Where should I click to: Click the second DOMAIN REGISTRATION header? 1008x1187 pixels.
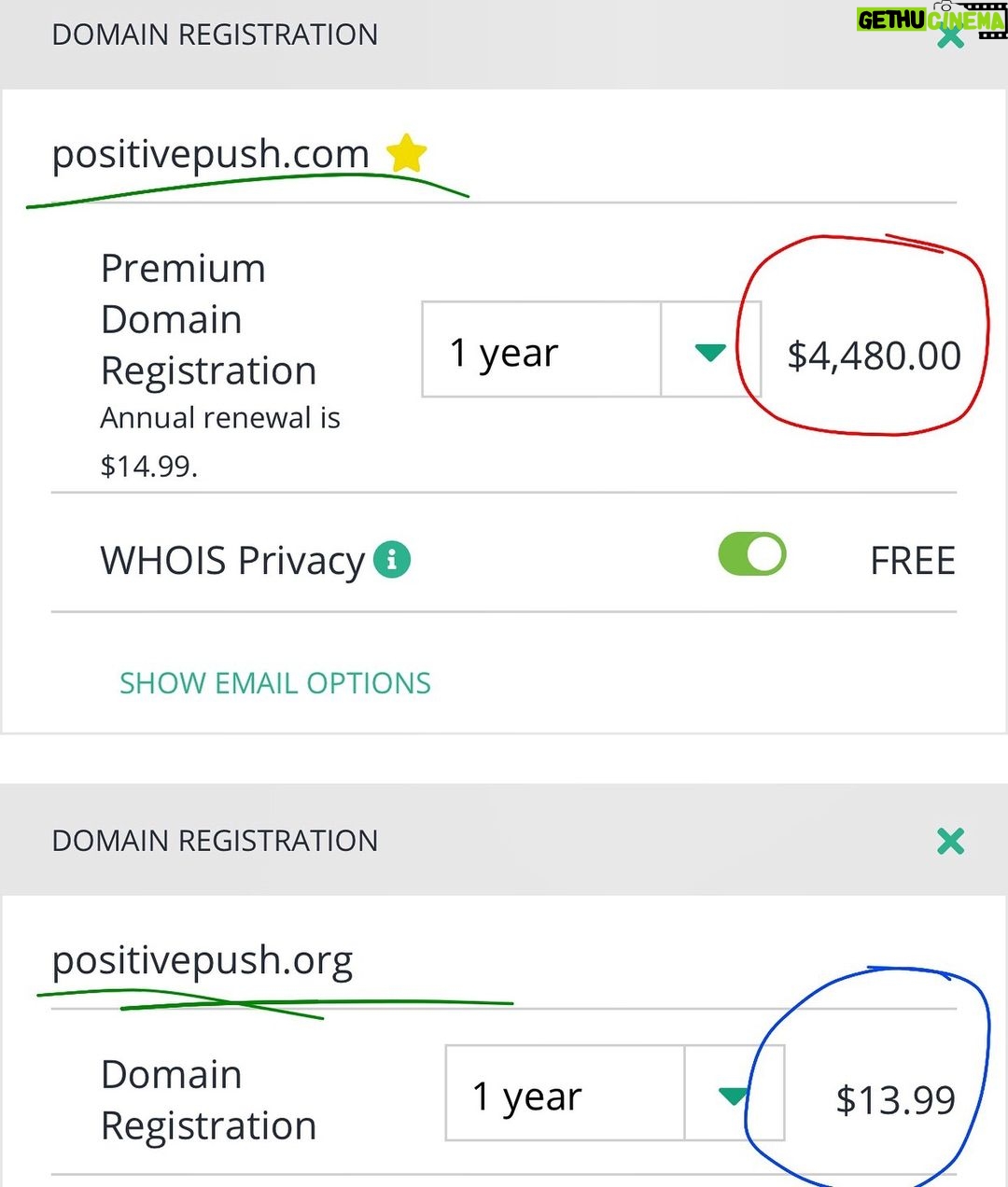coord(215,841)
